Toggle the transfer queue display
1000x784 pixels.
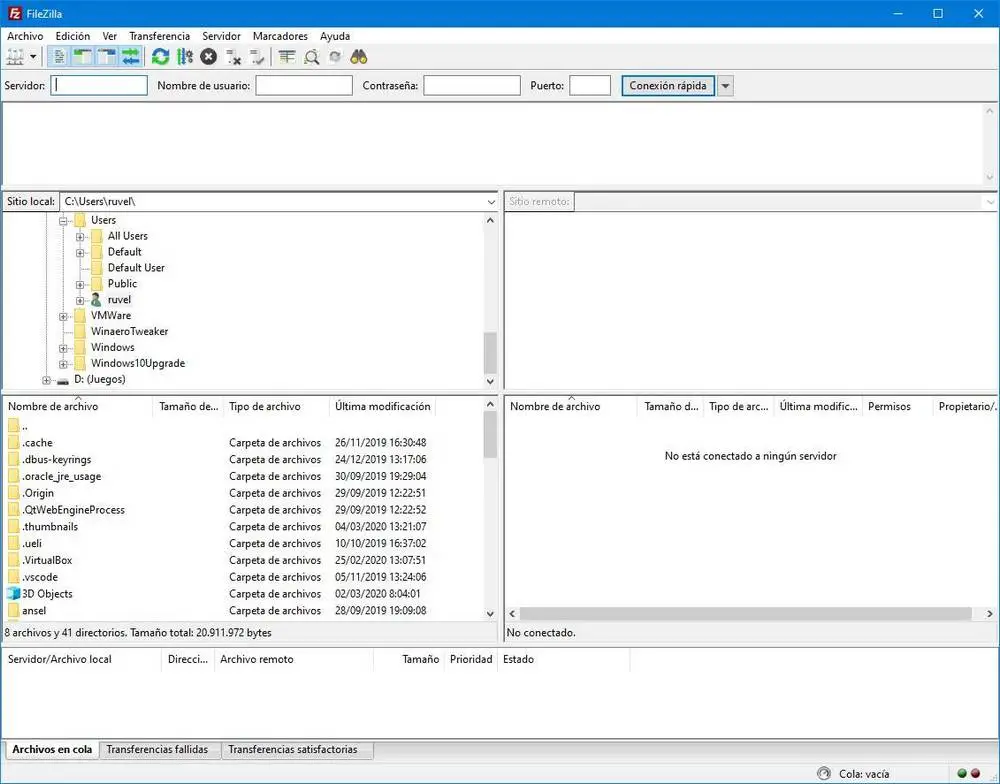point(131,57)
